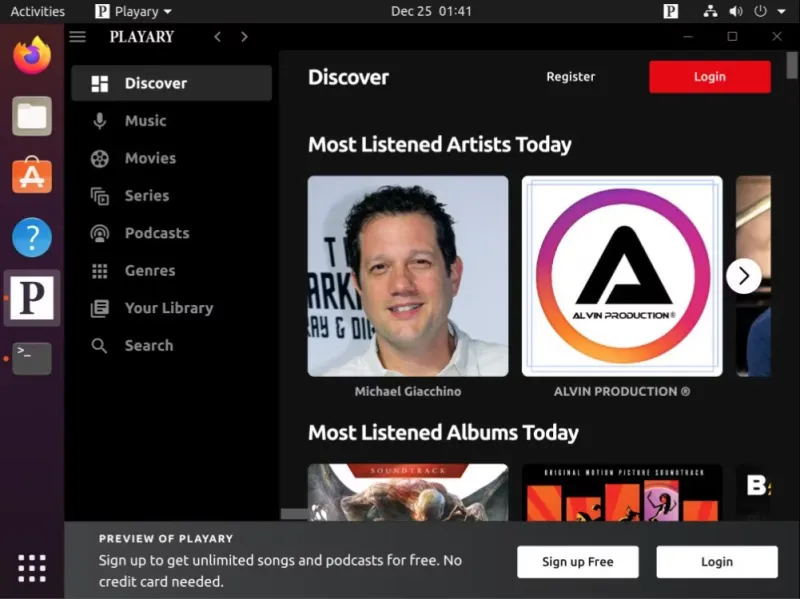Select Movies in sidebar
The height and width of the screenshot is (599, 800).
click(171, 158)
